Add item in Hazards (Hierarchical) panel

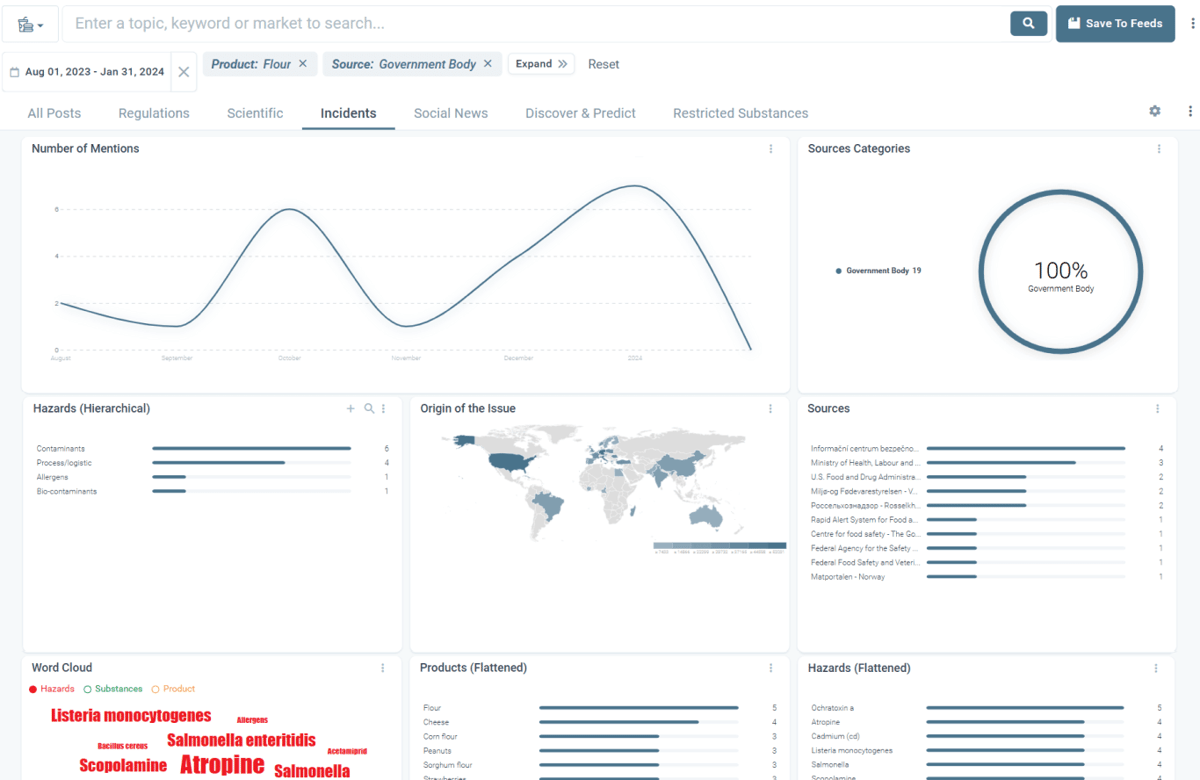(x=350, y=409)
